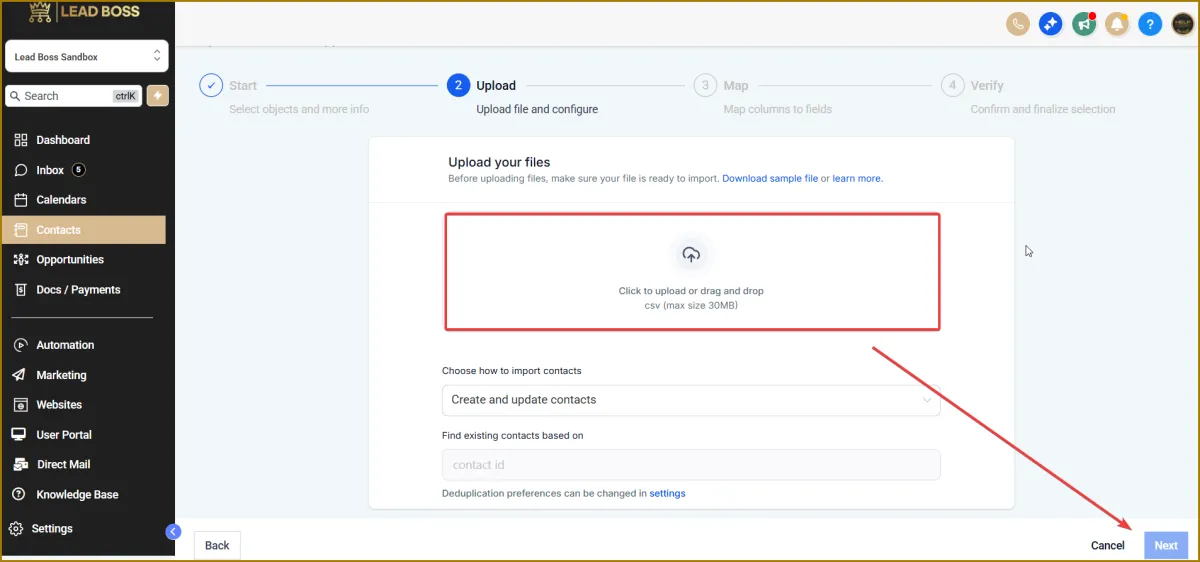Image resolution: width=1200 pixels, height=562 pixels.
Task: Click the phone dialer icon in header
Action: (1018, 24)
